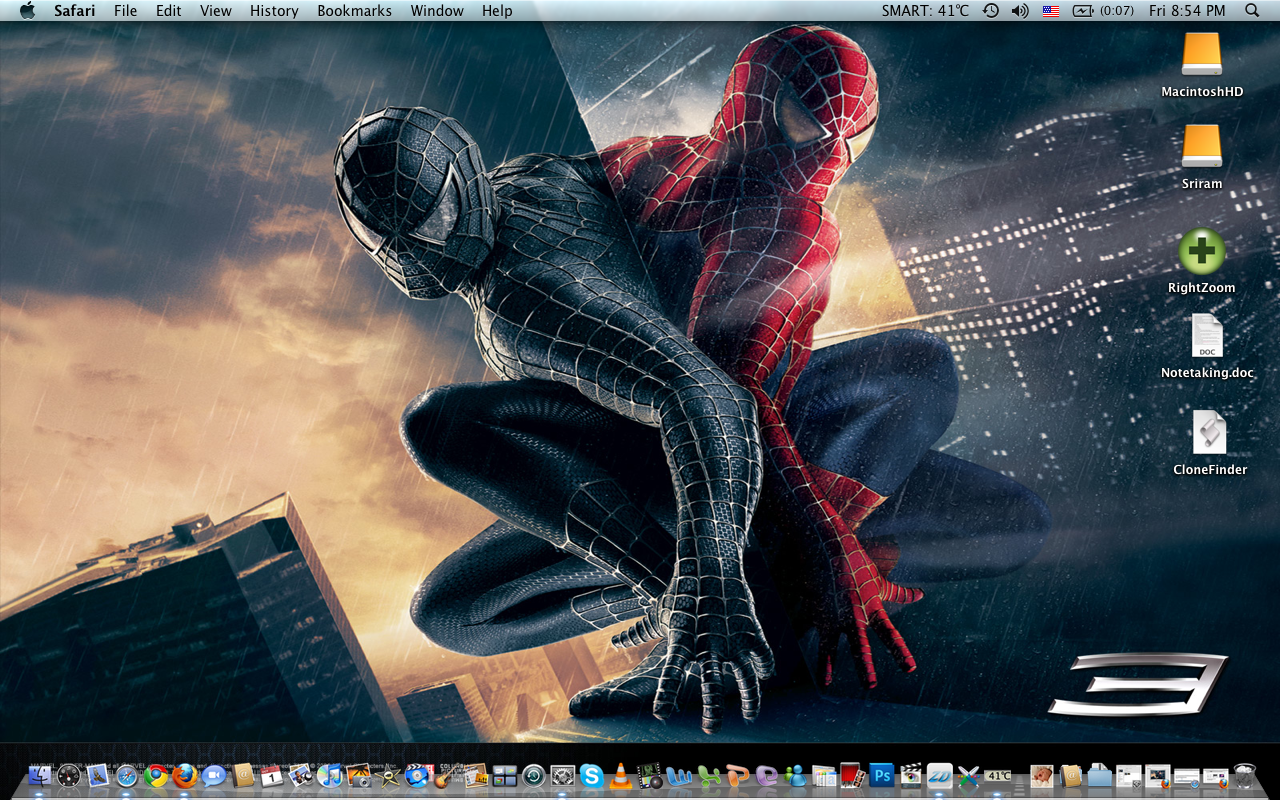1280x800 pixels.
Task: Open Microsoft Entourage from the Dock
Action: coord(767,775)
